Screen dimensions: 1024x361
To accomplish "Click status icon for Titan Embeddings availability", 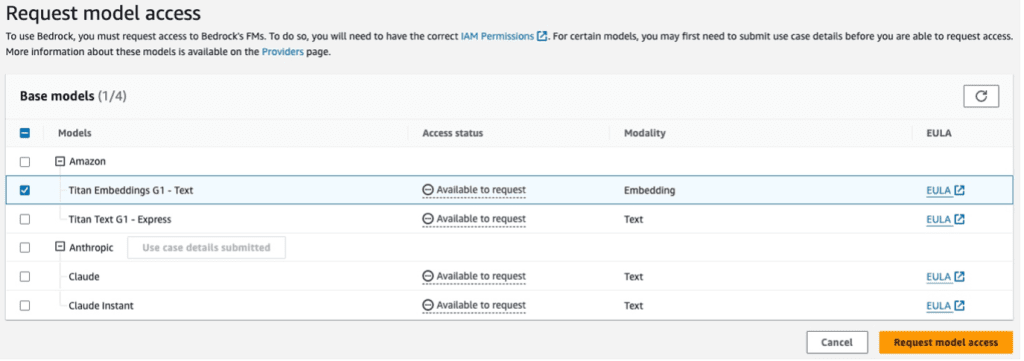I will [428, 191].
